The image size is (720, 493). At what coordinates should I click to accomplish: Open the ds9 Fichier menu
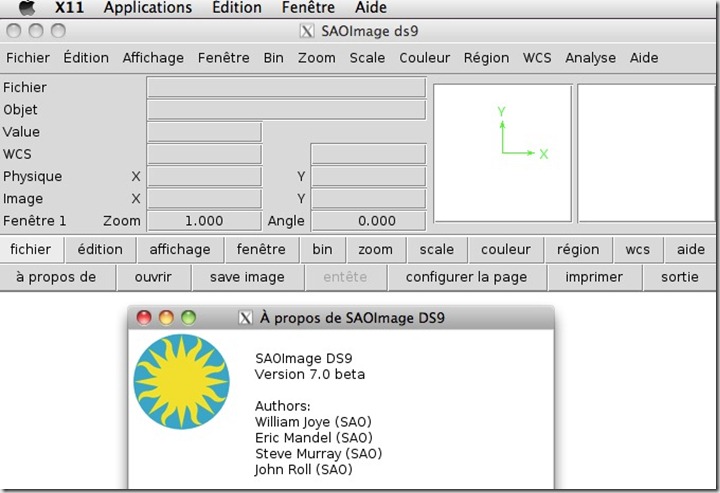28,58
